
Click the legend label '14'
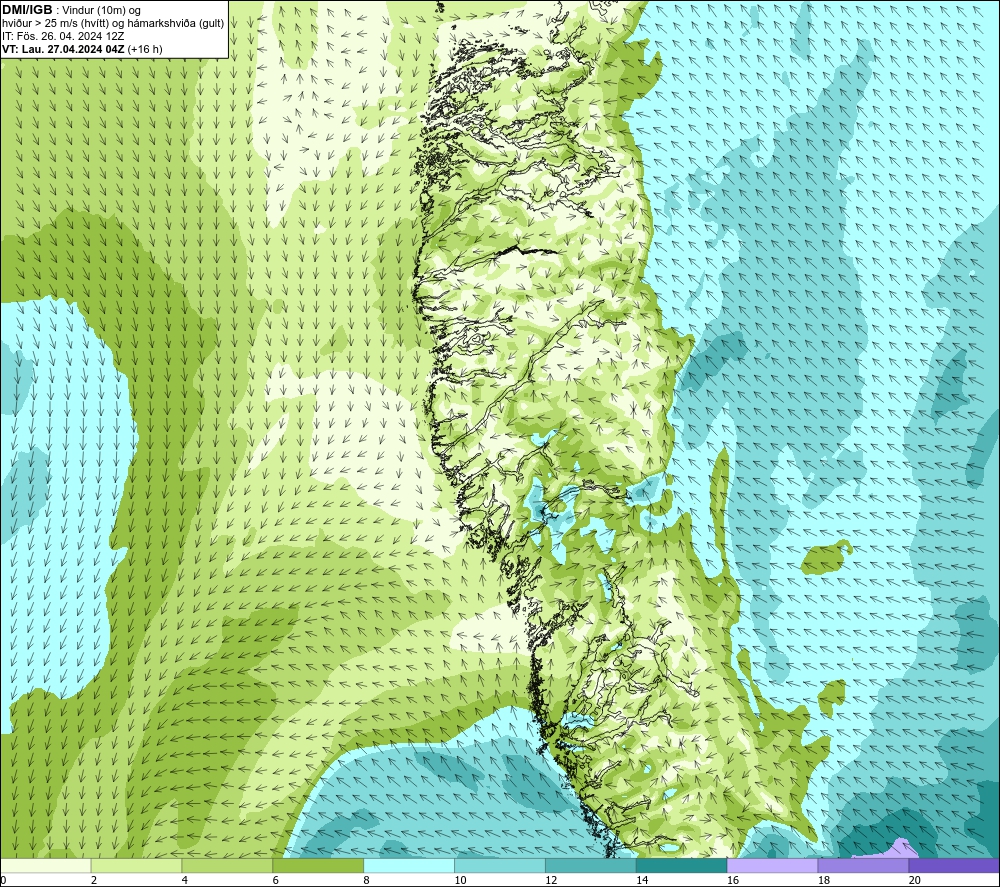(642, 880)
